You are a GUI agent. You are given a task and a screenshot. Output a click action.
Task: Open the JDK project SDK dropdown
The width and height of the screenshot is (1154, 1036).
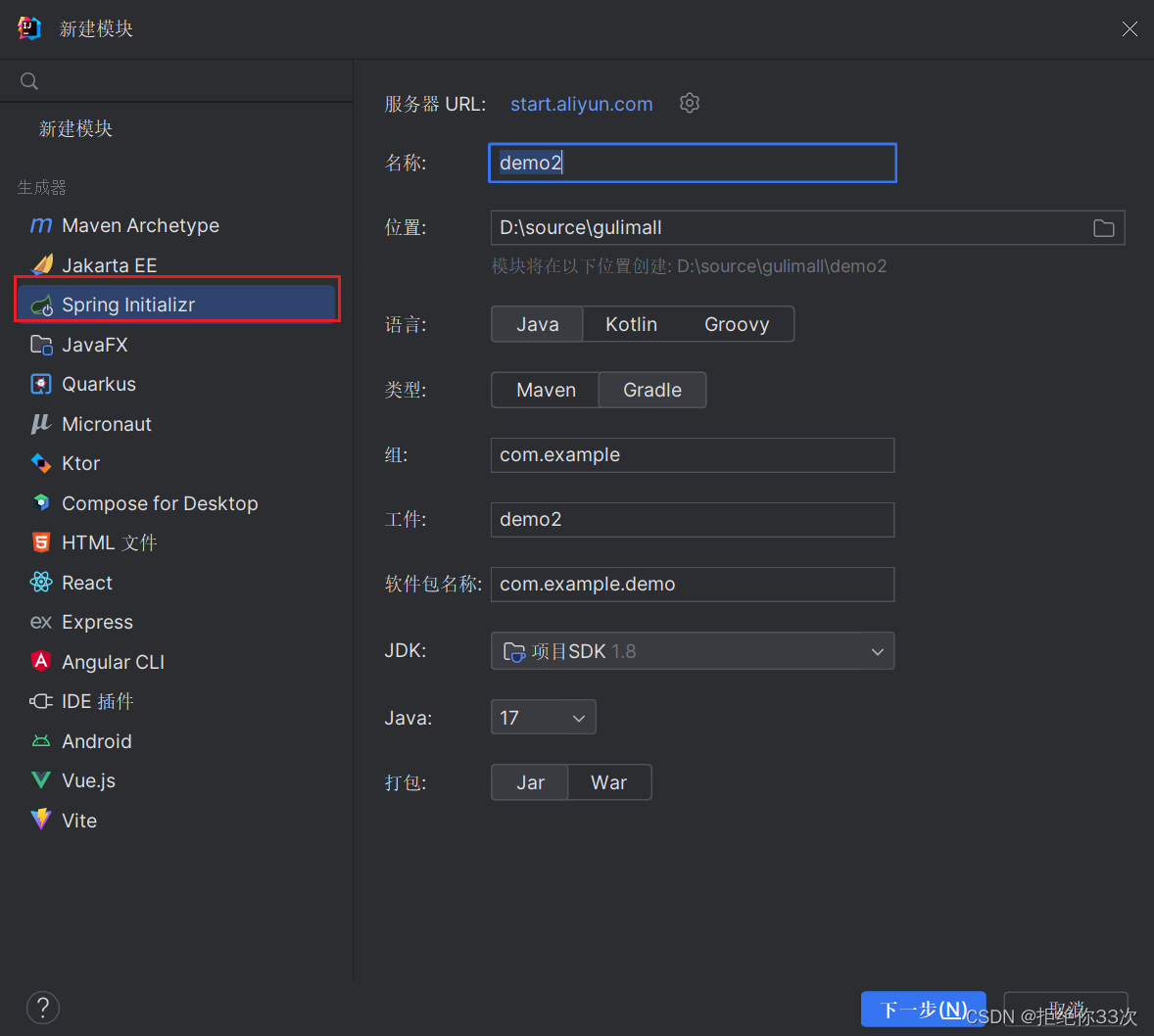(x=693, y=651)
